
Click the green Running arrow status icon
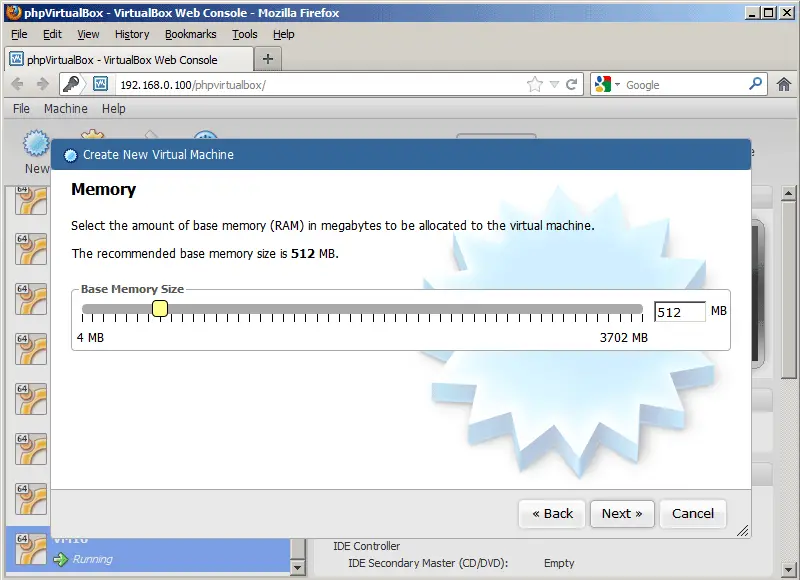click(61, 559)
